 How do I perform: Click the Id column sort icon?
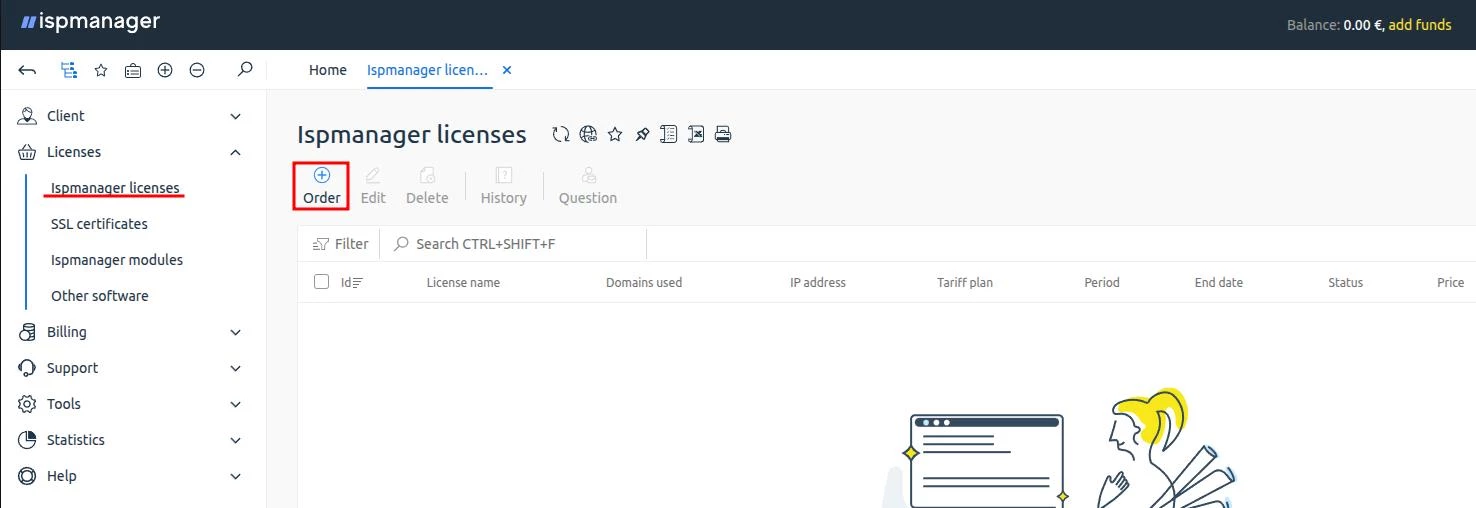pyautogui.click(x=357, y=283)
